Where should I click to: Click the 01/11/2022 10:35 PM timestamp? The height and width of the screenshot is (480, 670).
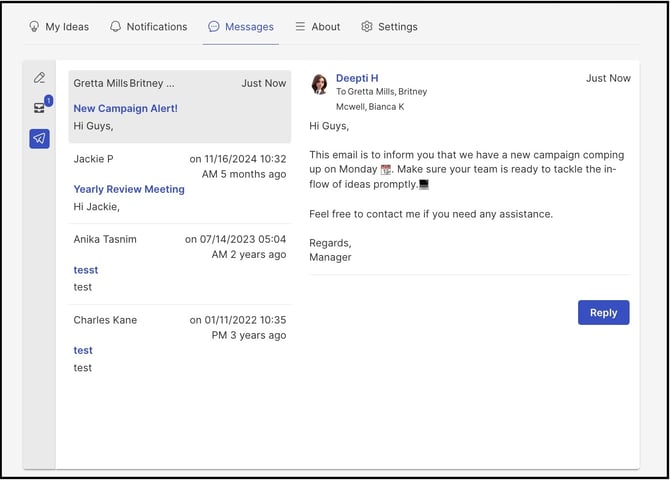(x=238, y=328)
